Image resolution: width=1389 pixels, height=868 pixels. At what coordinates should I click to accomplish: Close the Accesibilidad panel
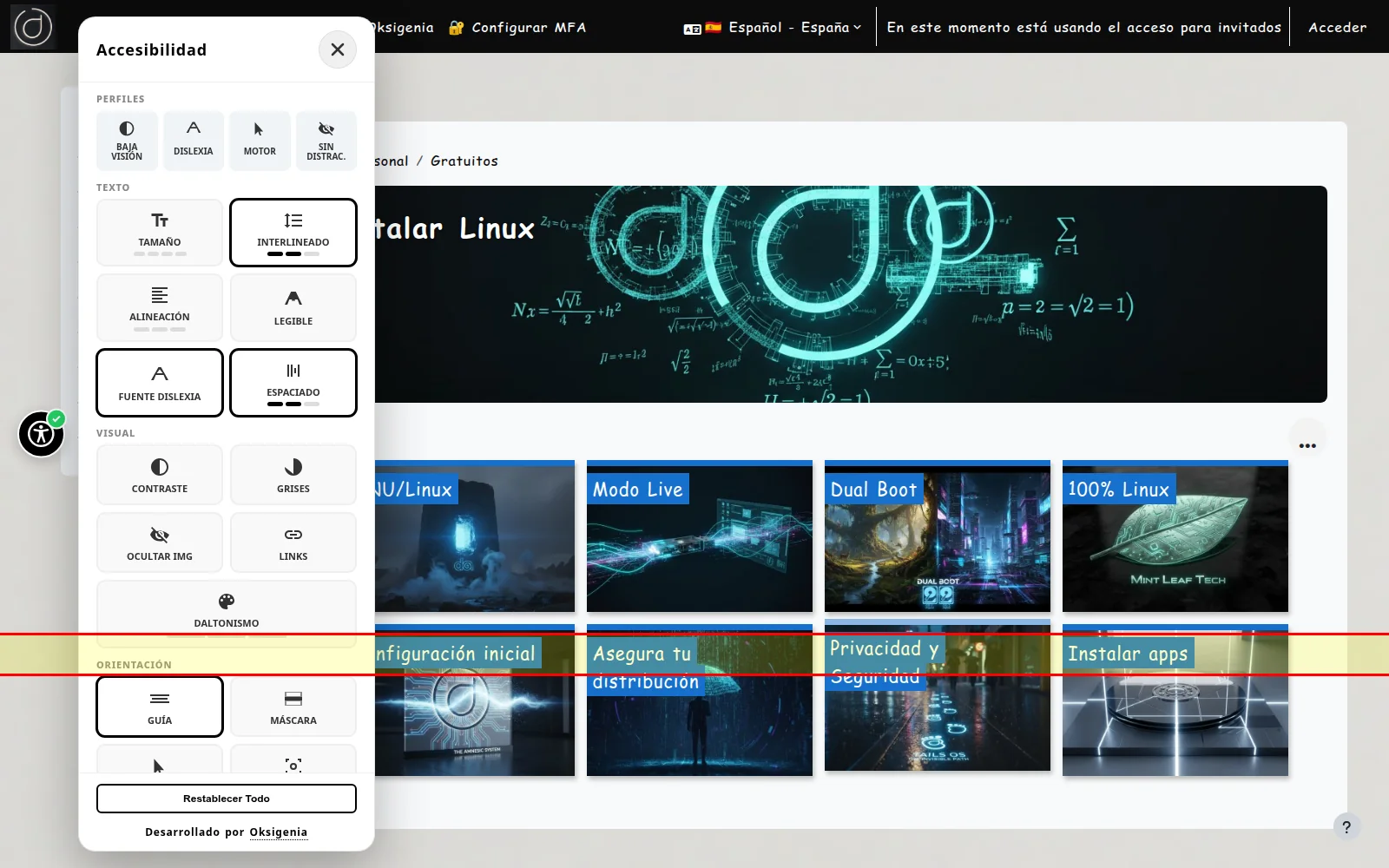click(338, 49)
